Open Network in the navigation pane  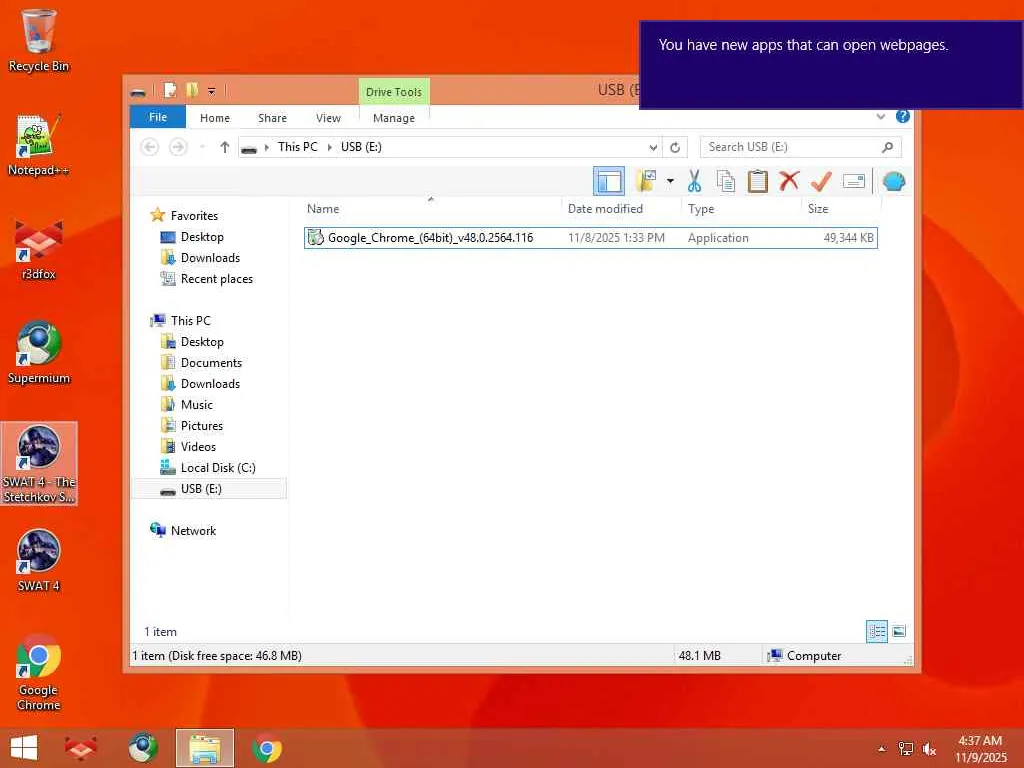(x=193, y=530)
